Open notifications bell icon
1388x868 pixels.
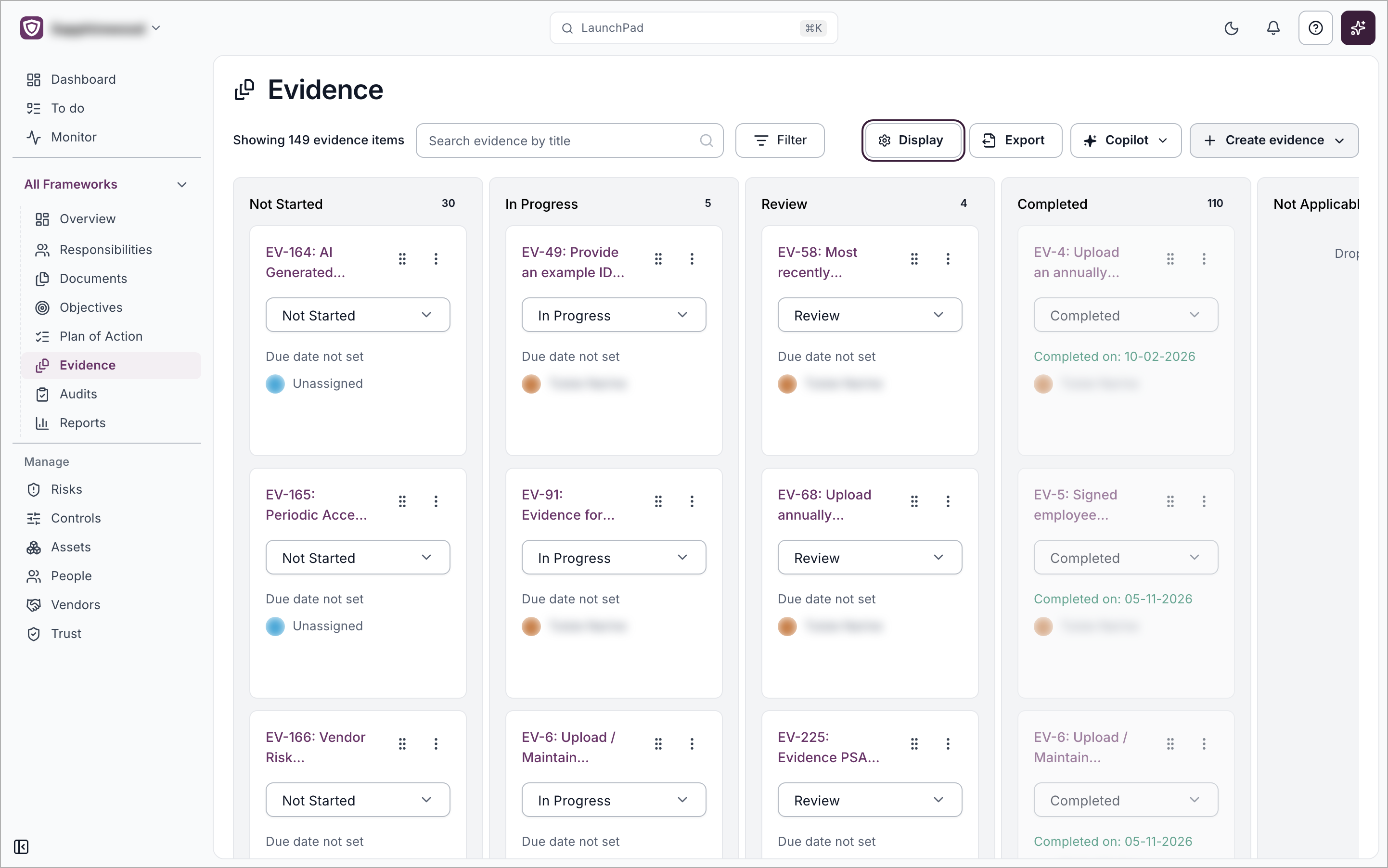1273,28
